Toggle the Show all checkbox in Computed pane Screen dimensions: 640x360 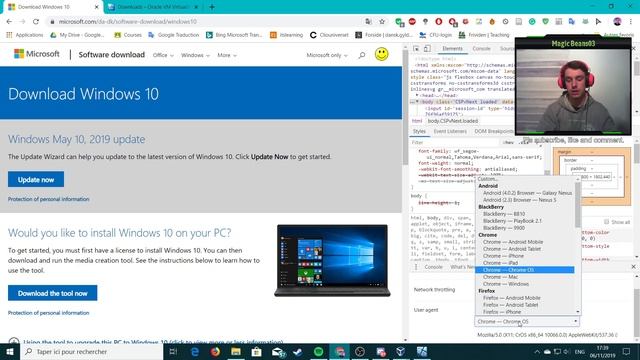pyautogui.click(x=607, y=222)
